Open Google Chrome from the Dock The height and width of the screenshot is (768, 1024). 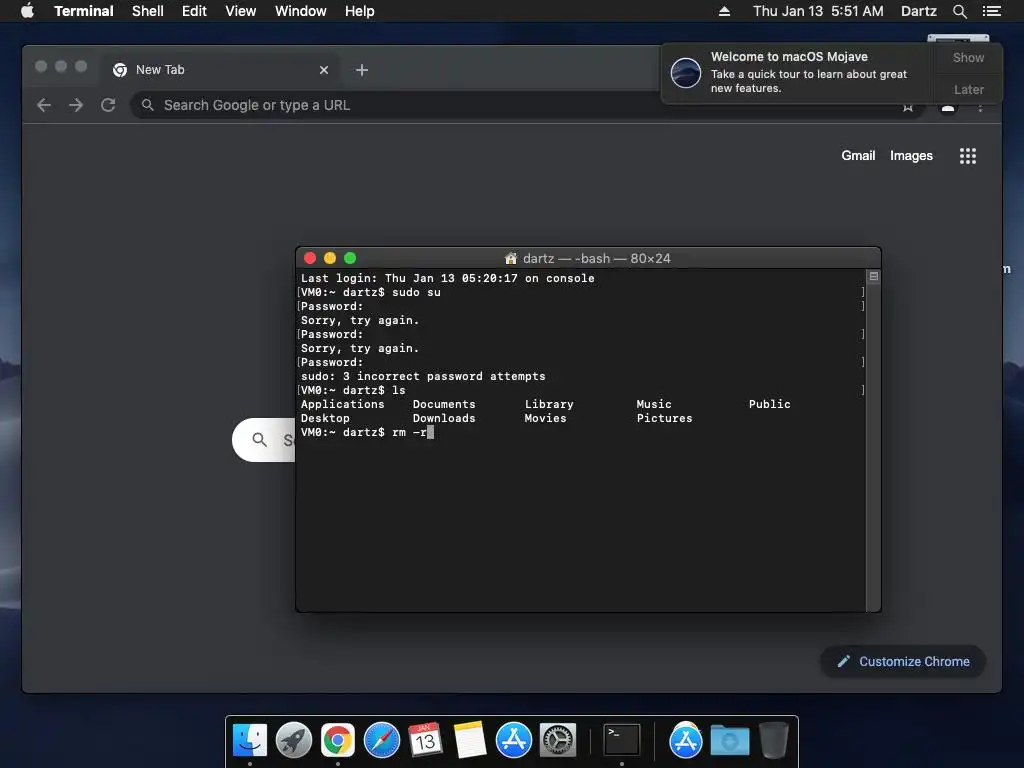[x=338, y=740]
